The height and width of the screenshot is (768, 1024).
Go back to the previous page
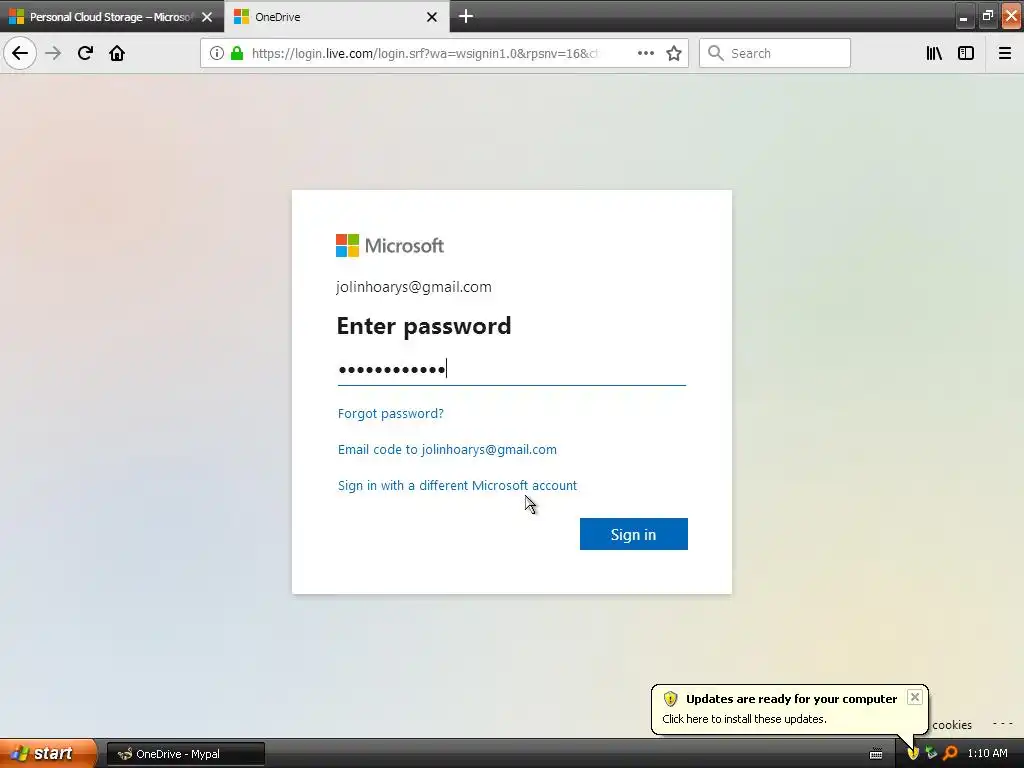click(20, 53)
